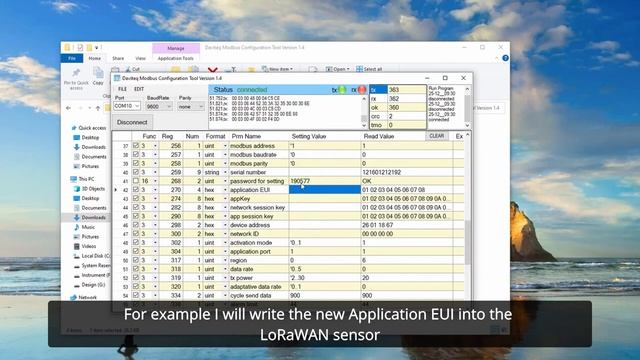Toggle checkbox for region row
Screen dimensions: 640x360
click(x=136, y=260)
